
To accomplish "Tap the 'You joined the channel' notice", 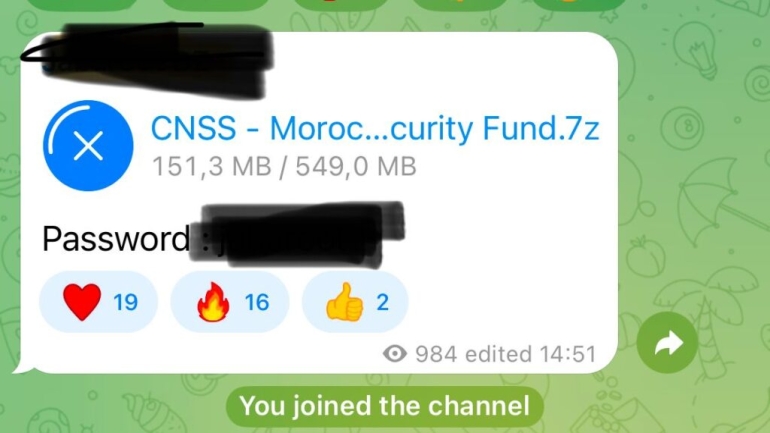I will click(385, 406).
